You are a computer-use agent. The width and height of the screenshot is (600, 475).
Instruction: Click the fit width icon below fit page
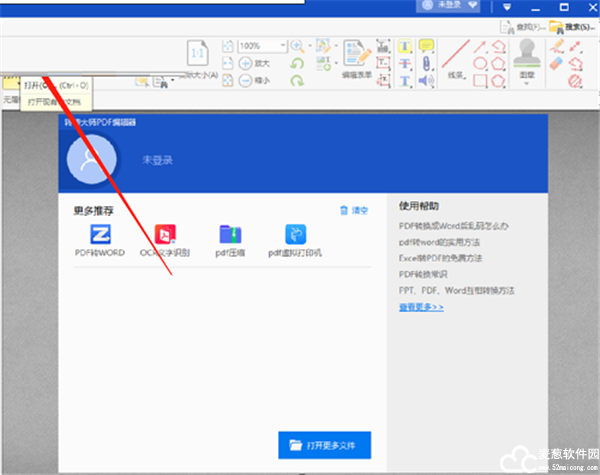(228, 63)
